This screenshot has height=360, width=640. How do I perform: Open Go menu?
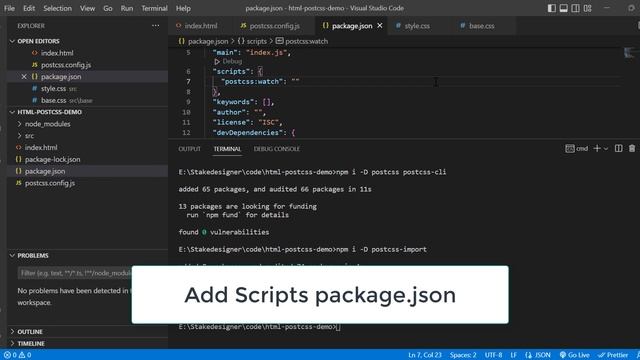coord(108,8)
